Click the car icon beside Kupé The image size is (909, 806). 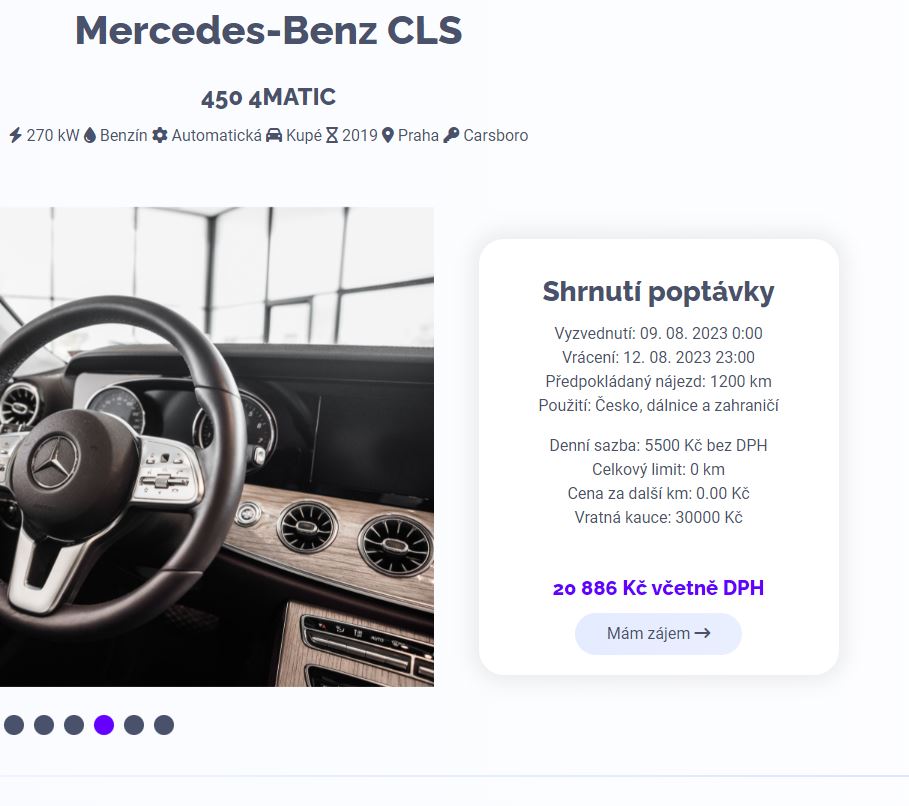coord(274,135)
